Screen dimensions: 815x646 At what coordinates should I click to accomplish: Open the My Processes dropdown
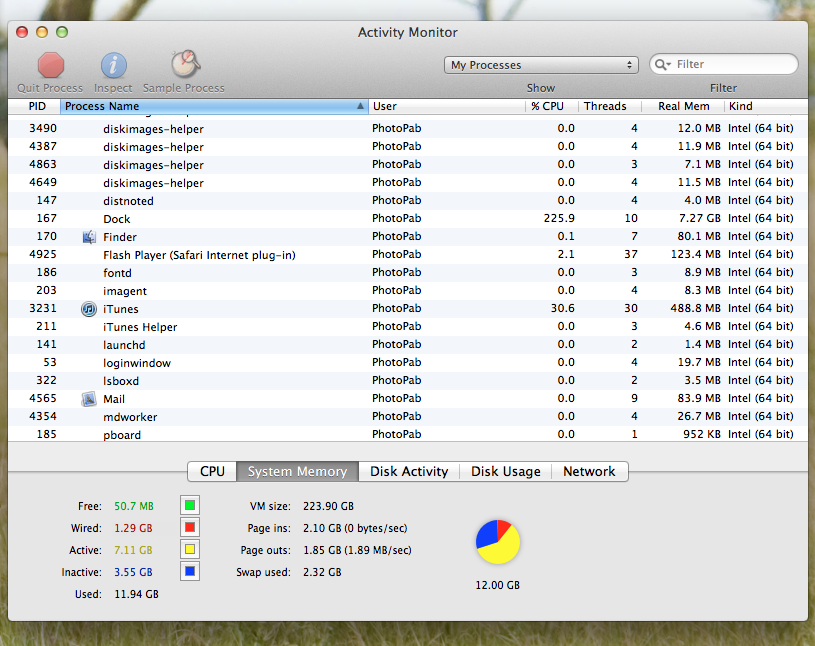coord(541,65)
